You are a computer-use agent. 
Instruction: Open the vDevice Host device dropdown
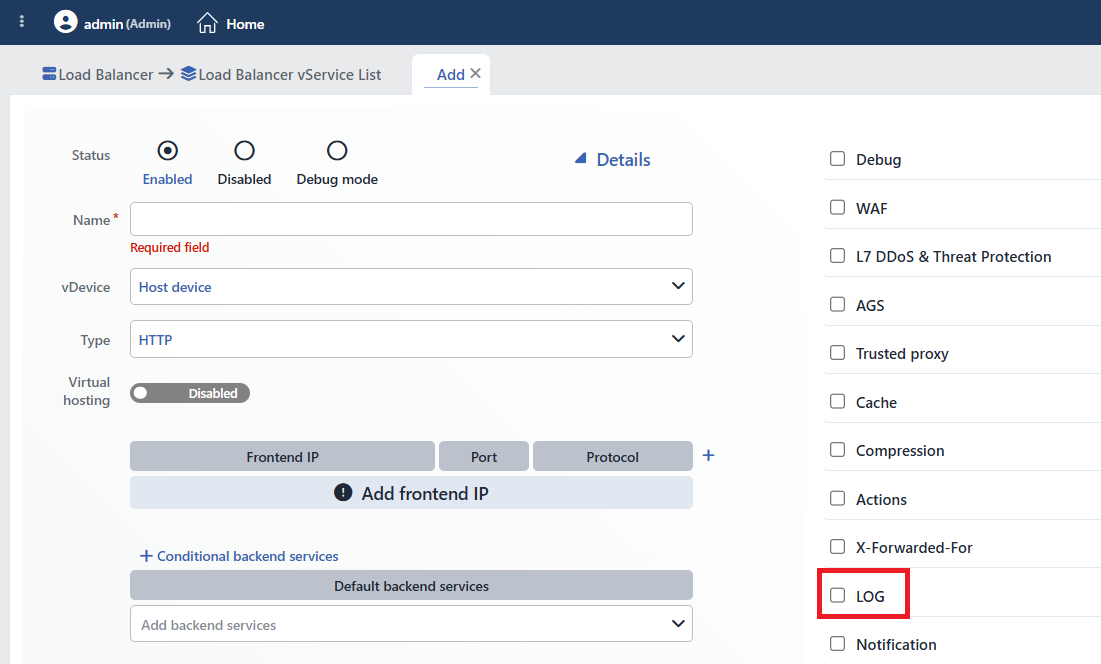click(x=411, y=286)
